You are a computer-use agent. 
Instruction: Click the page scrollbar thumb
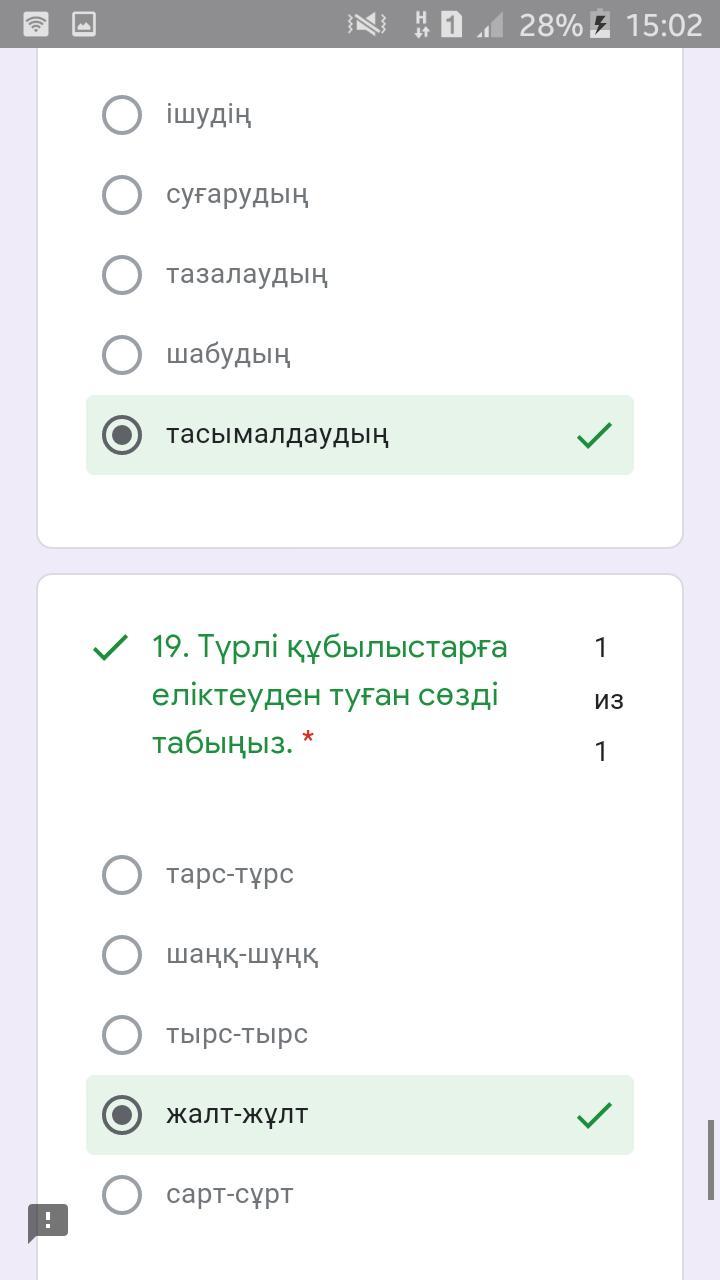point(711,1160)
